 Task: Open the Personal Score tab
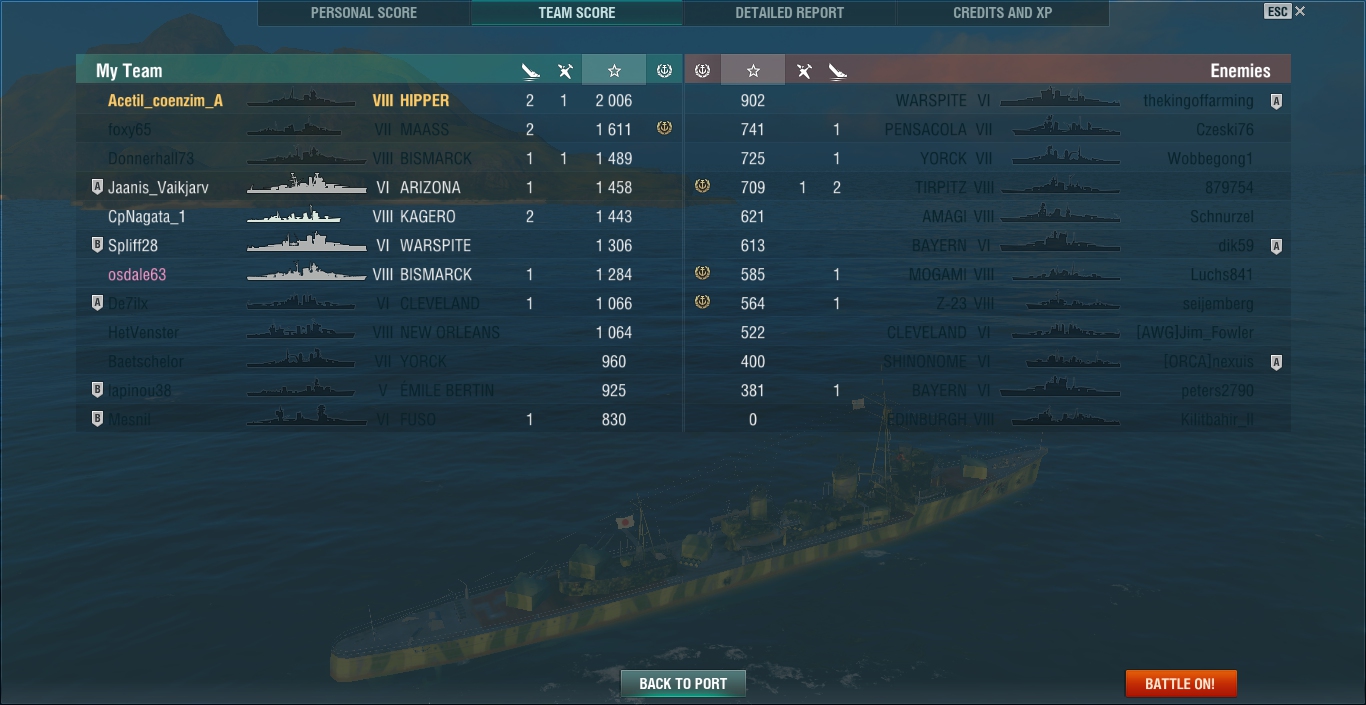tap(364, 13)
